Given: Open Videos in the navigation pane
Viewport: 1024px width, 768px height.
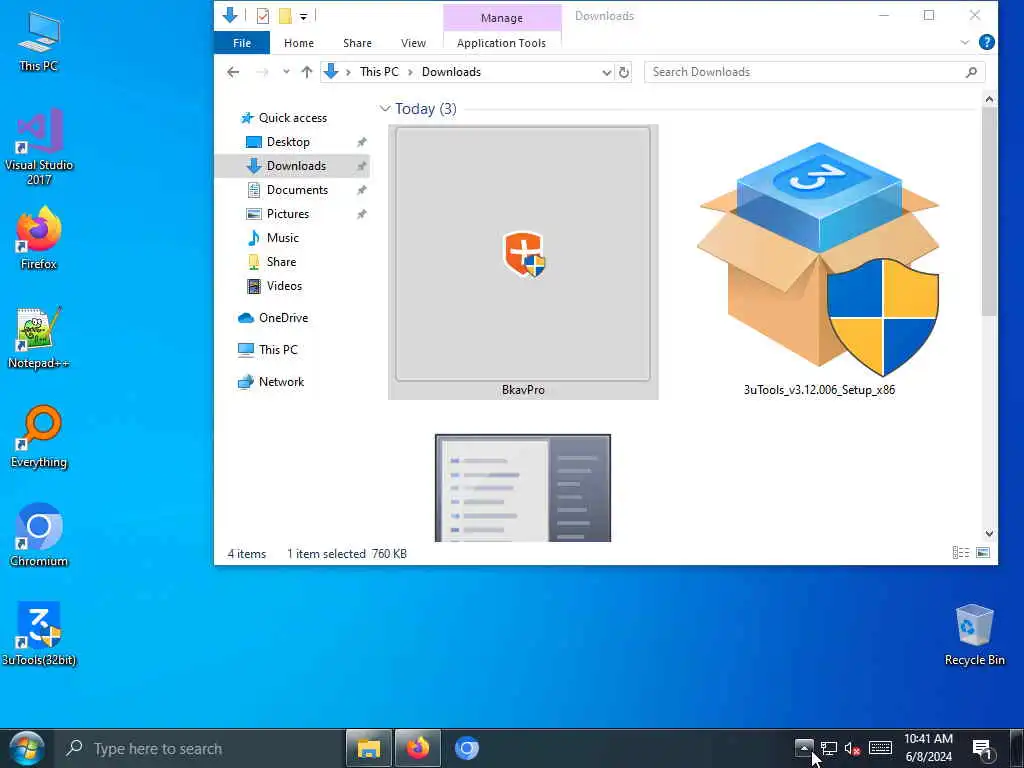Looking at the screenshot, I should click(284, 286).
